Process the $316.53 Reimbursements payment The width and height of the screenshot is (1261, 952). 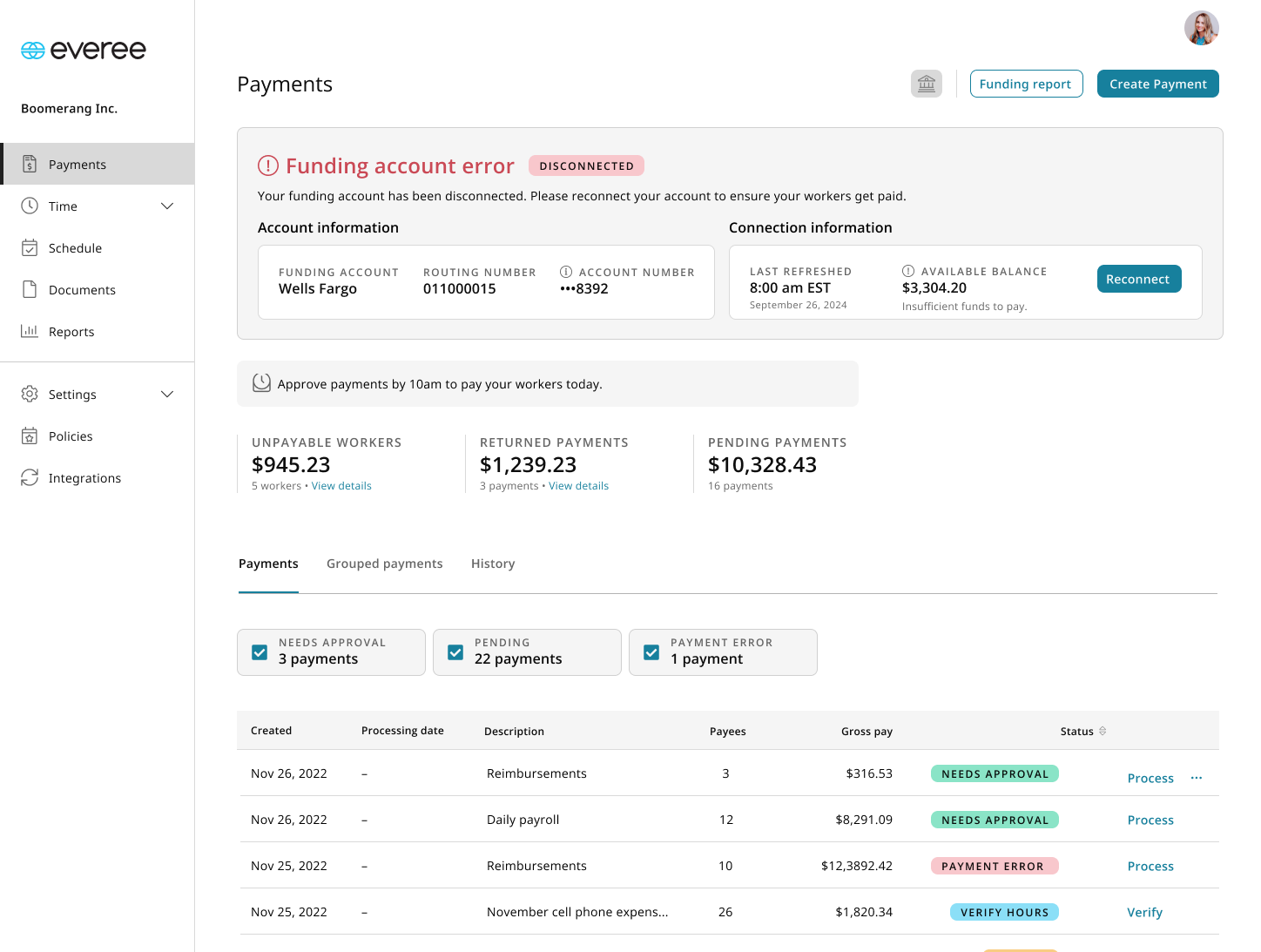coord(1150,778)
